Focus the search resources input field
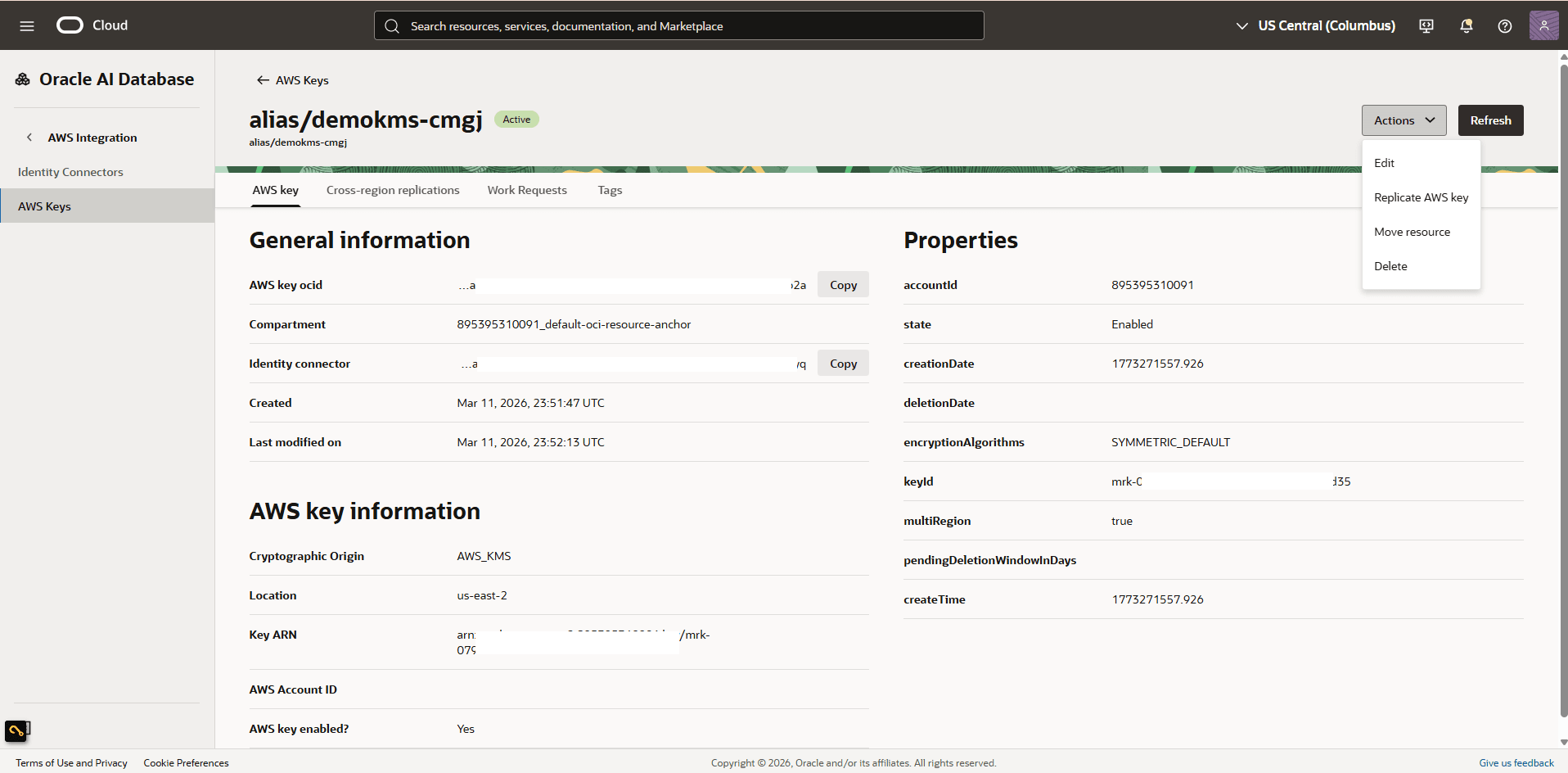This screenshot has width=1568, height=773. (679, 25)
